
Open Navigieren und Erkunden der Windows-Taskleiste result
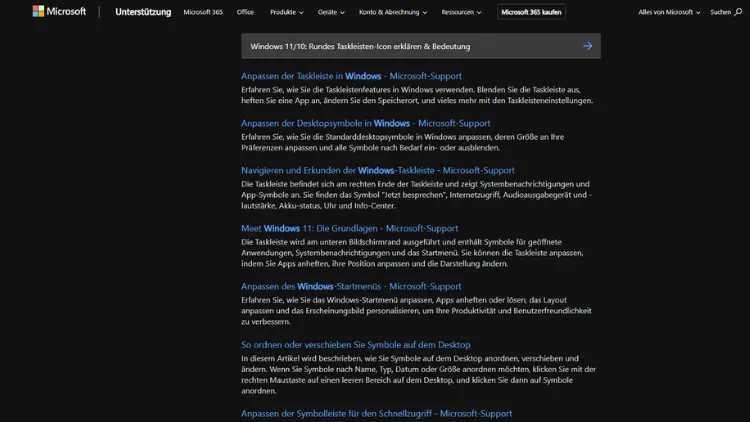point(378,170)
